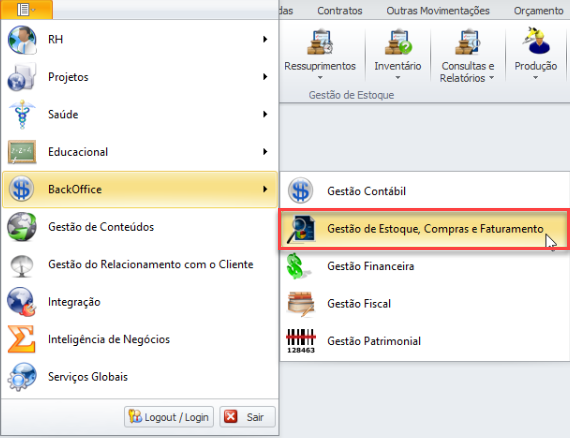
Task: Click the Educacional label
Action: (78, 152)
